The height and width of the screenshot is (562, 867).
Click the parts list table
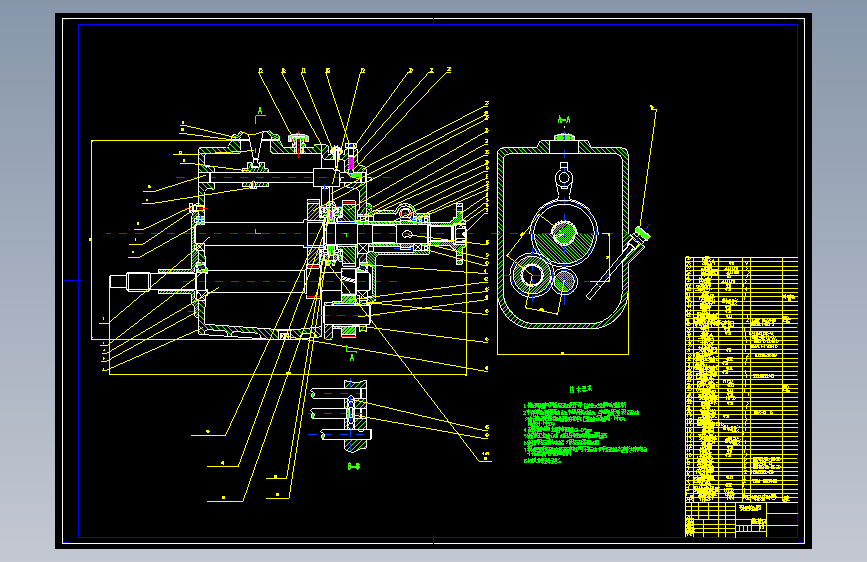coord(741,379)
